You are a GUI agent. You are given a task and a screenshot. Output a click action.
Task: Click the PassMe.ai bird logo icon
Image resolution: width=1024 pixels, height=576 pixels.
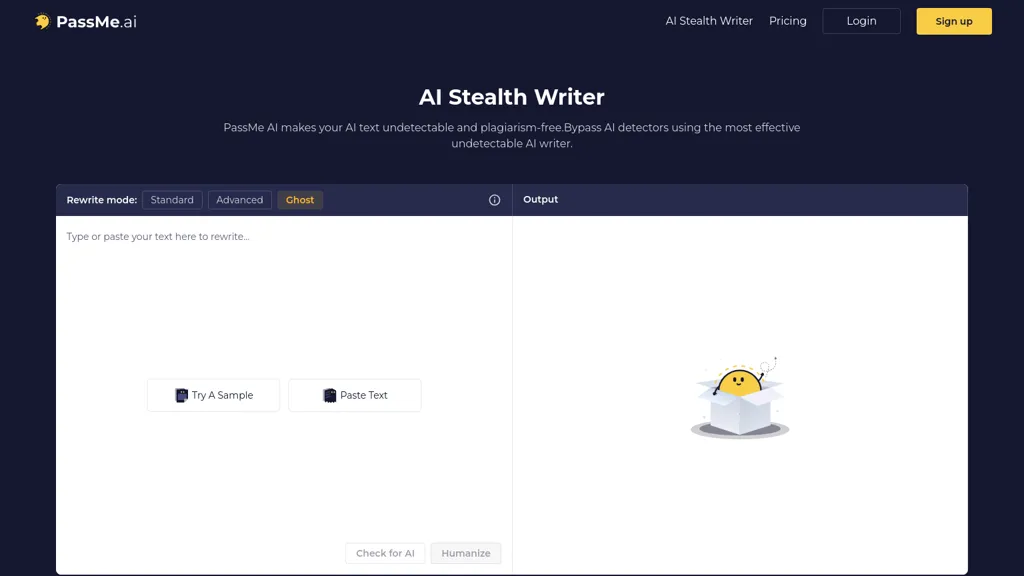(42, 21)
